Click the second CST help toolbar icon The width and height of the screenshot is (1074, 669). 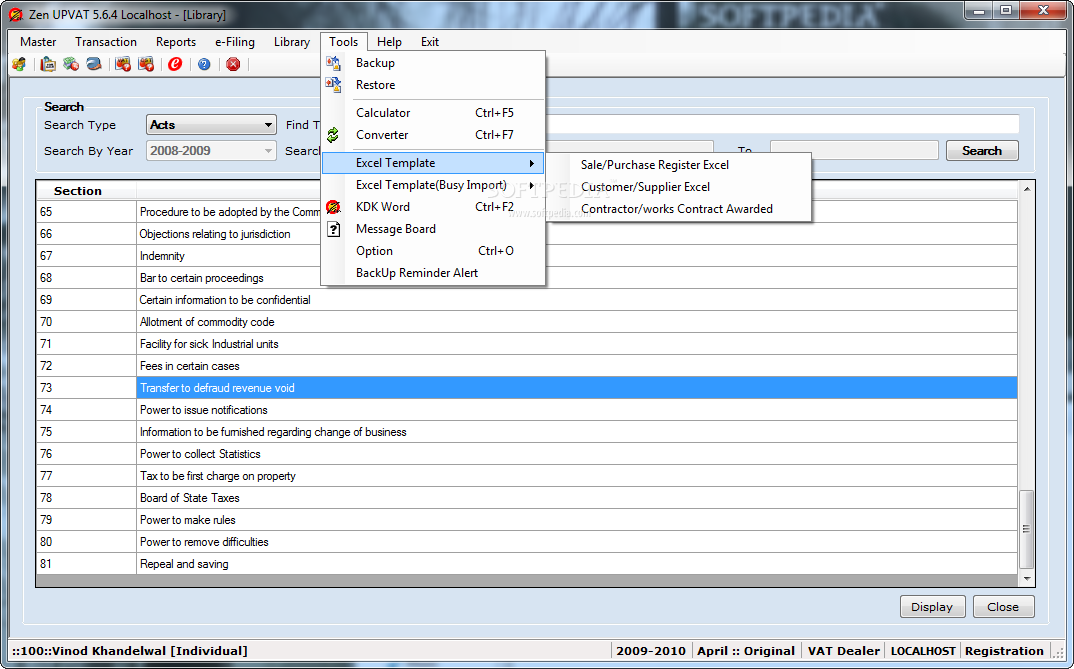[x=146, y=64]
